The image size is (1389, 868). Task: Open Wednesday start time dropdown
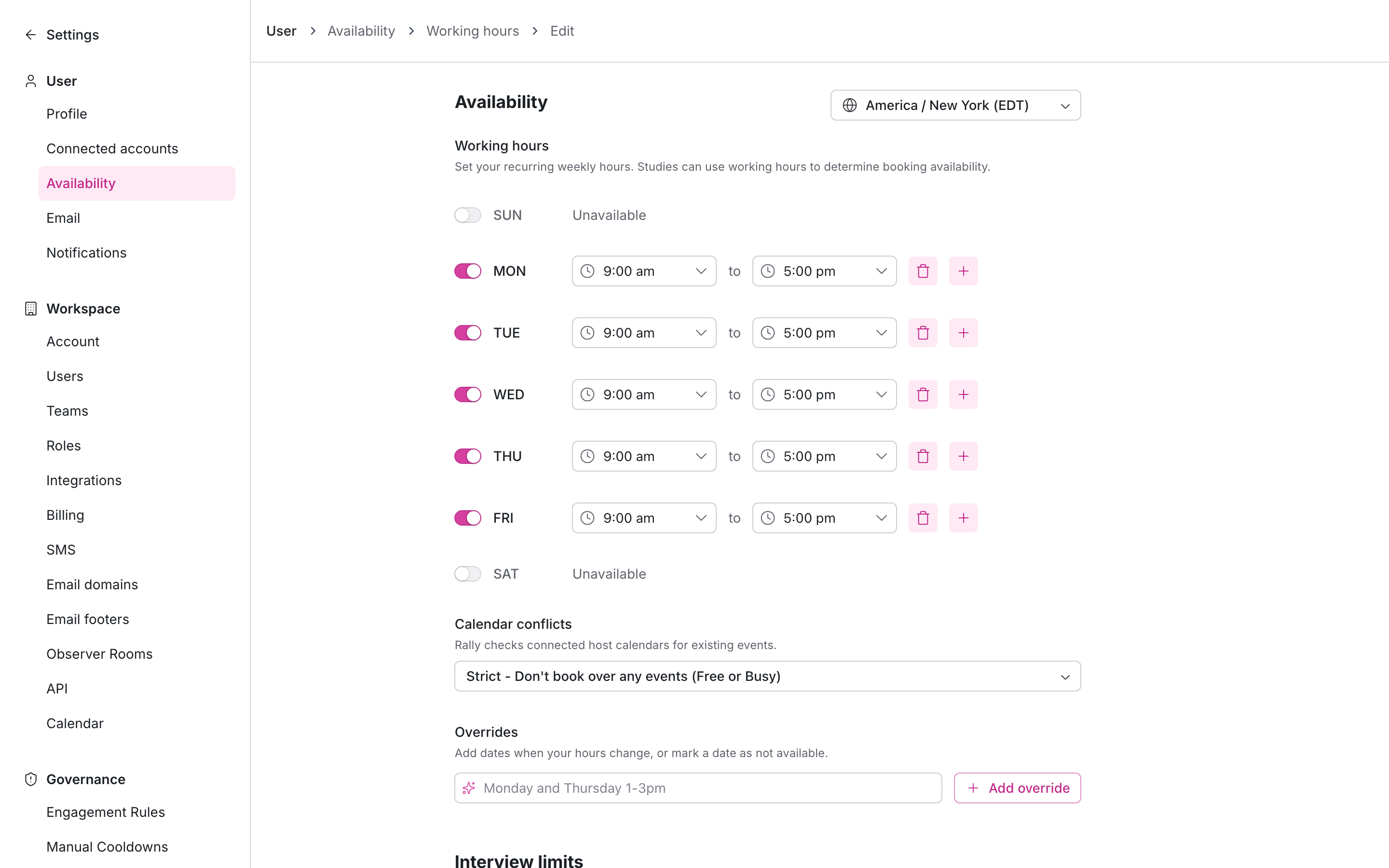(644, 394)
